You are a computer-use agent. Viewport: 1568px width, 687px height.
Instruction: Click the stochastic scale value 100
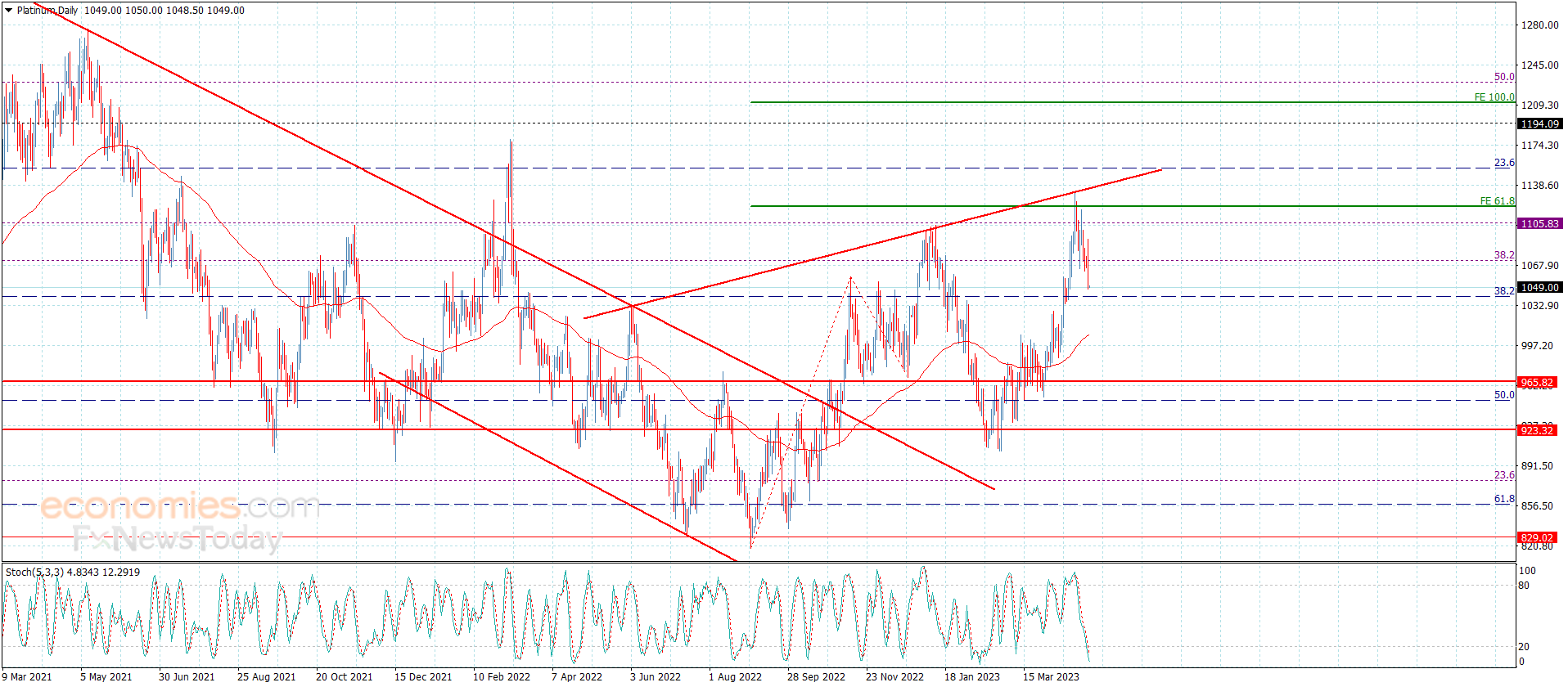pyautogui.click(x=1527, y=570)
